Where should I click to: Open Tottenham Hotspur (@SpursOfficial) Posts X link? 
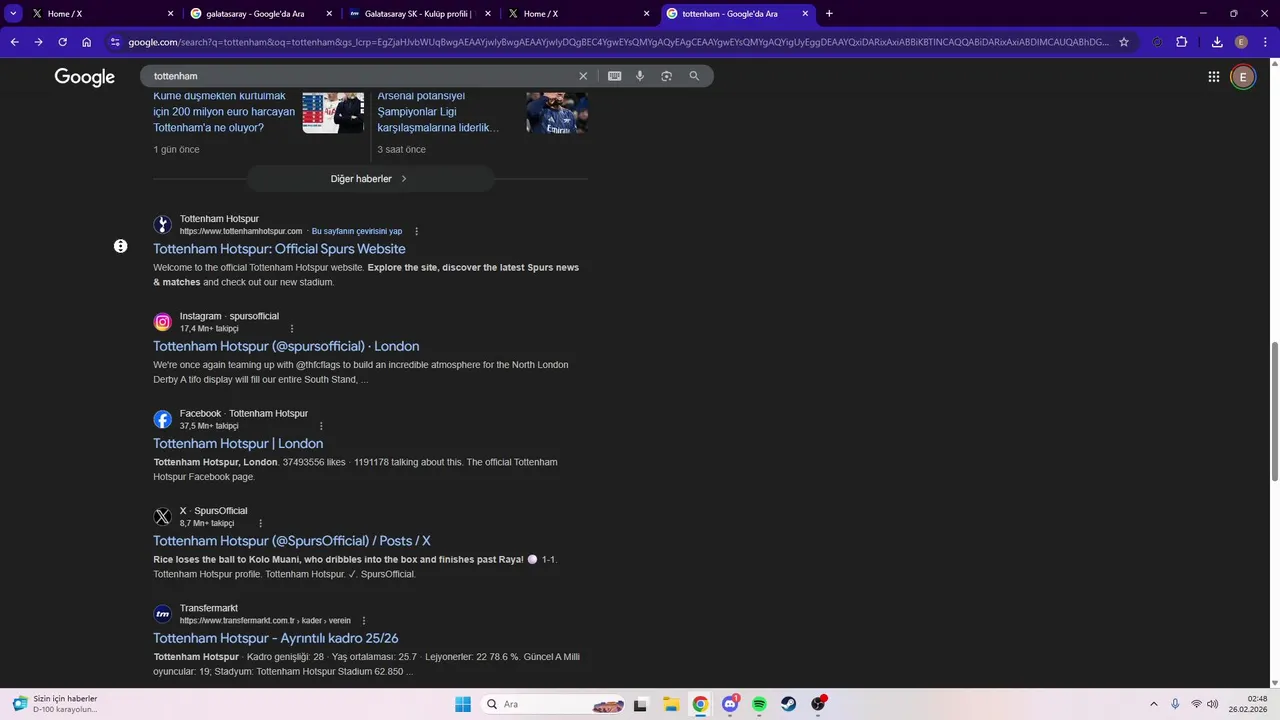click(292, 541)
